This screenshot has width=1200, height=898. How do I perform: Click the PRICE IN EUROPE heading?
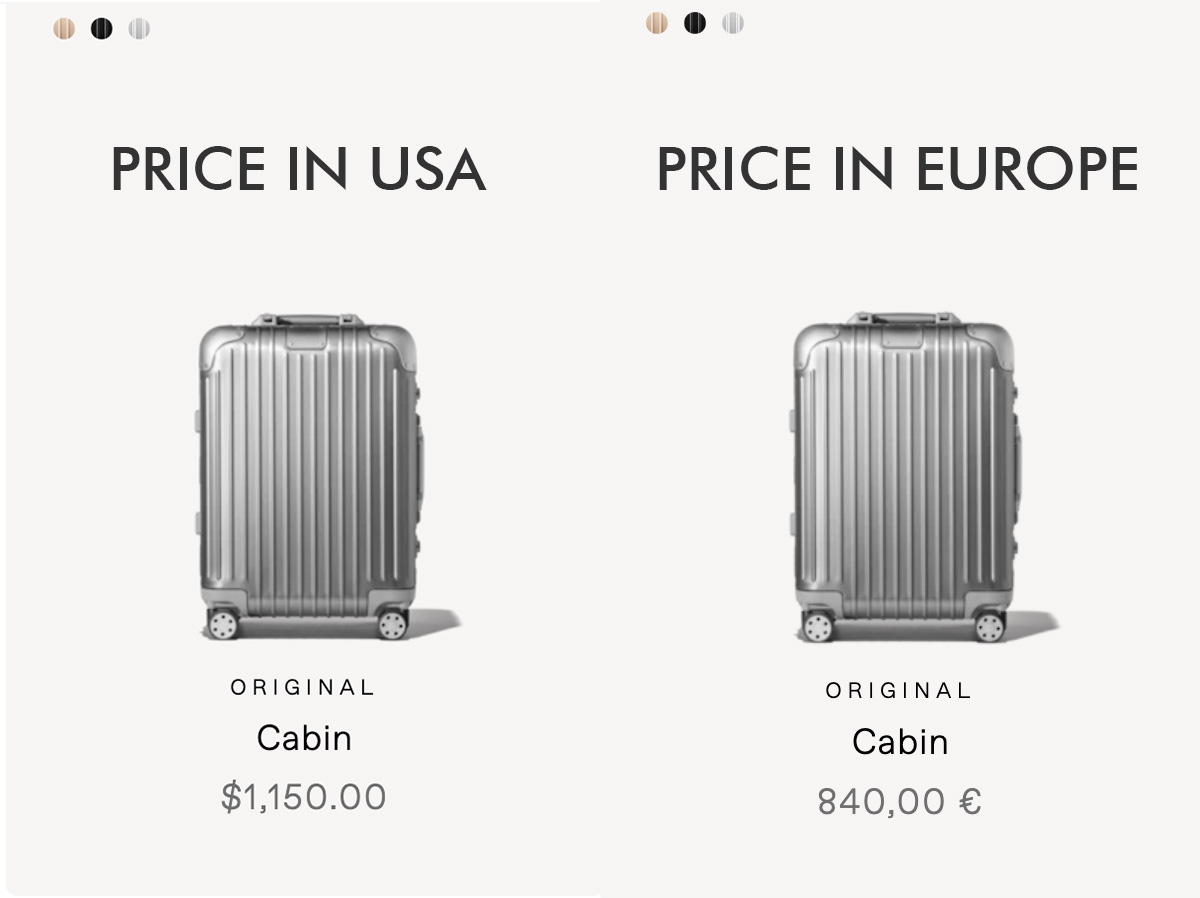(x=897, y=169)
